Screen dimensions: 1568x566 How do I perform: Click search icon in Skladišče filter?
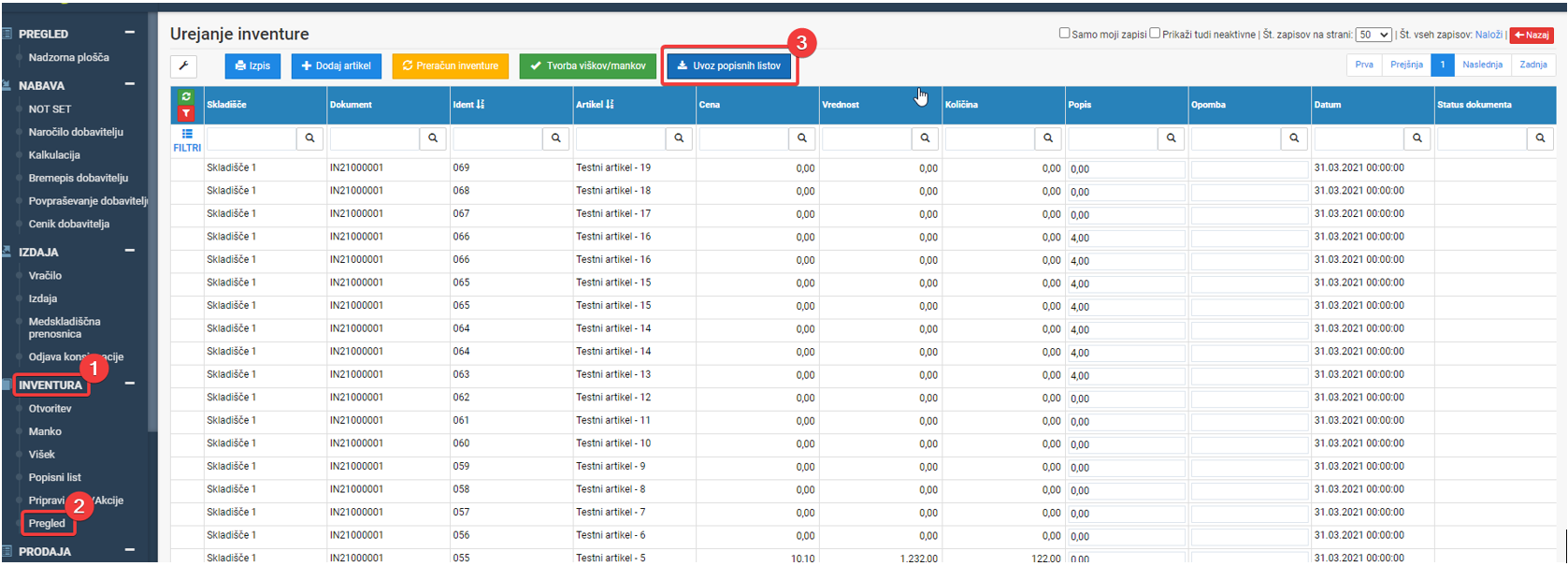310,138
